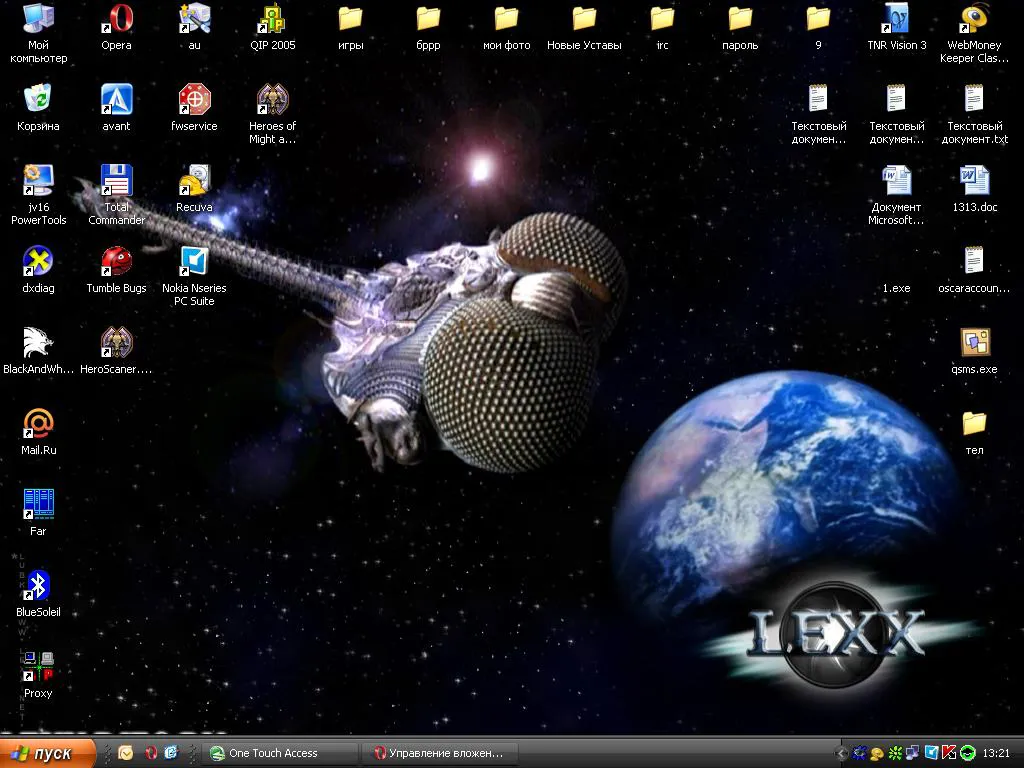
Task: Open the Heroes of Might shortcut
Action: click(x=273, y=114)
